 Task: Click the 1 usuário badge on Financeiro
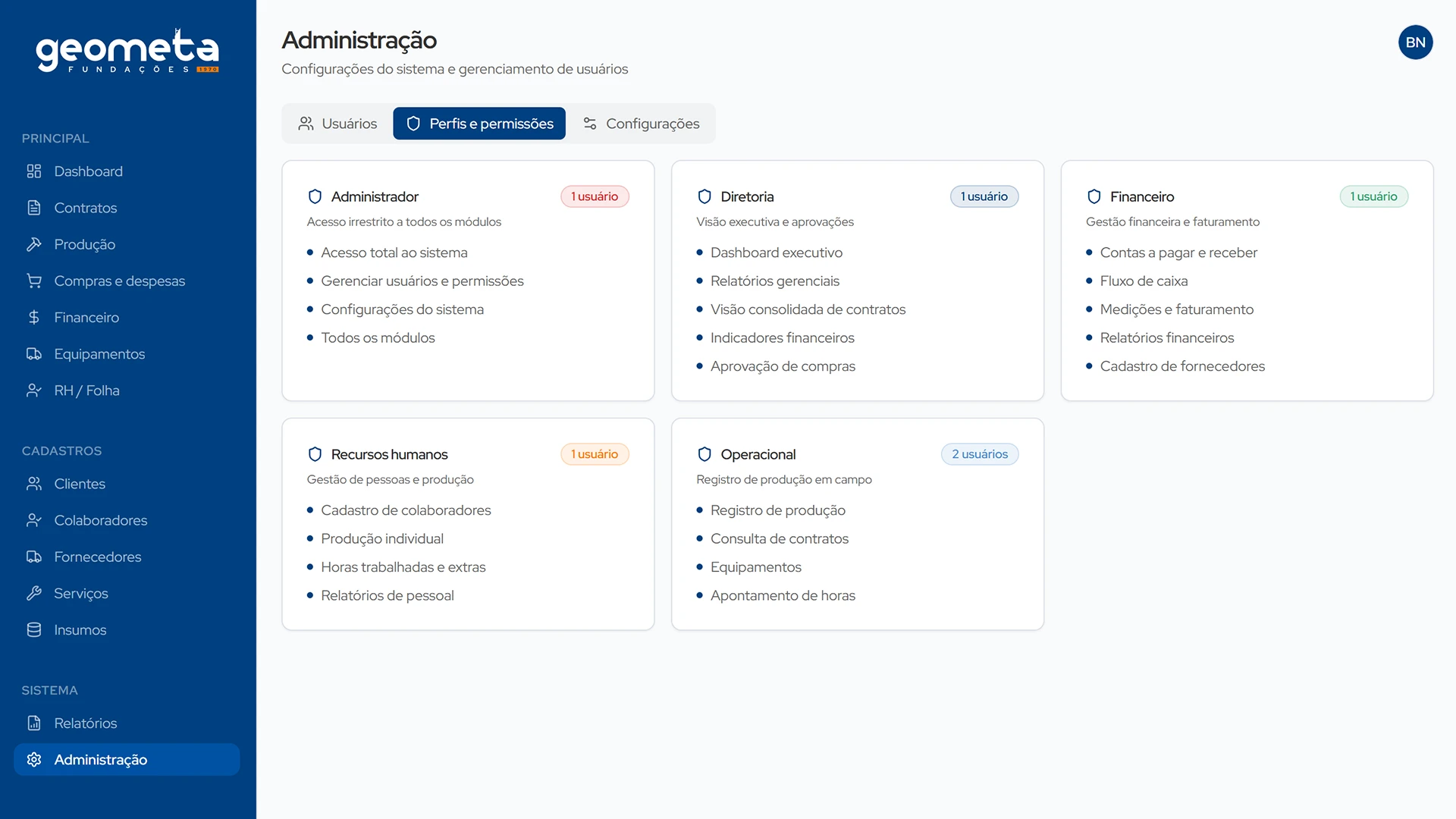pyautogui.click(x=1373, y=196)
